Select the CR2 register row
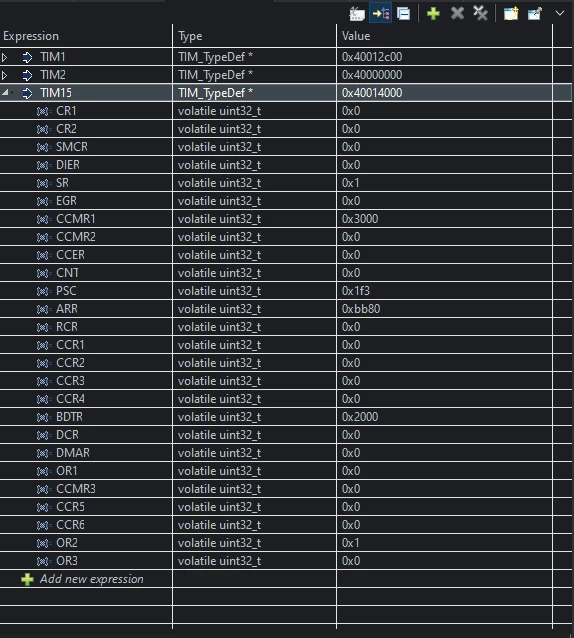The height and width of the screenshot is (638, 574). (286, 129)
